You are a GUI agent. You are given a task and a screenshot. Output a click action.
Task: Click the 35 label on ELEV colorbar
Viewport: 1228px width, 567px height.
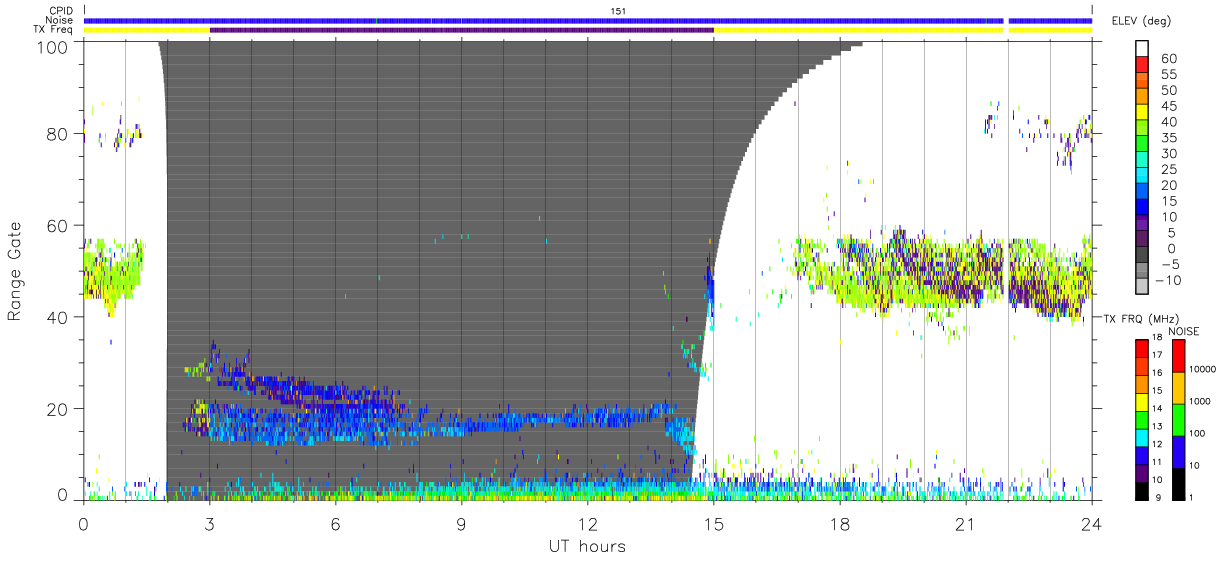click(1168, 138)
